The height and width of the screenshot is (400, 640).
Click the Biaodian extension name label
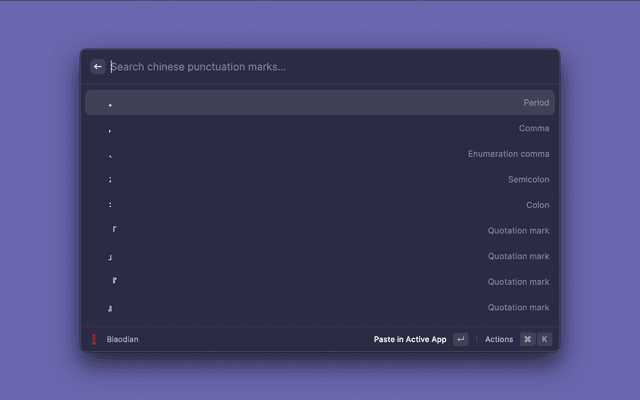click(x=123, y=339)
